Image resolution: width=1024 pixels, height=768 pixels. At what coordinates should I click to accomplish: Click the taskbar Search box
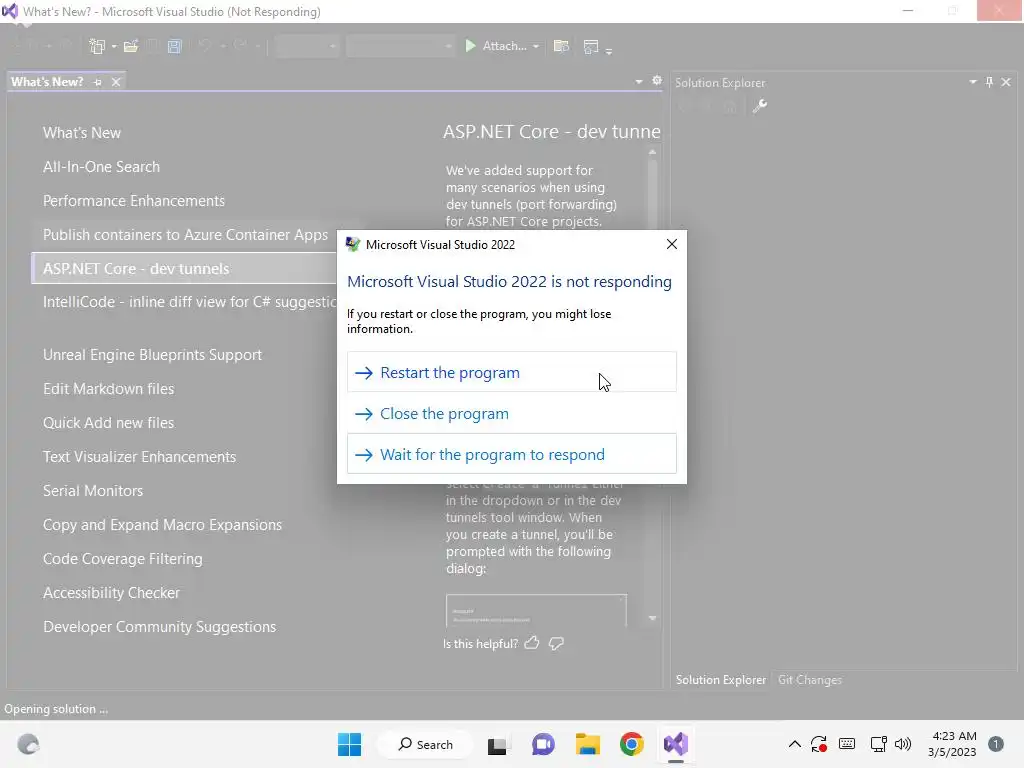click(x=426, y=744)
